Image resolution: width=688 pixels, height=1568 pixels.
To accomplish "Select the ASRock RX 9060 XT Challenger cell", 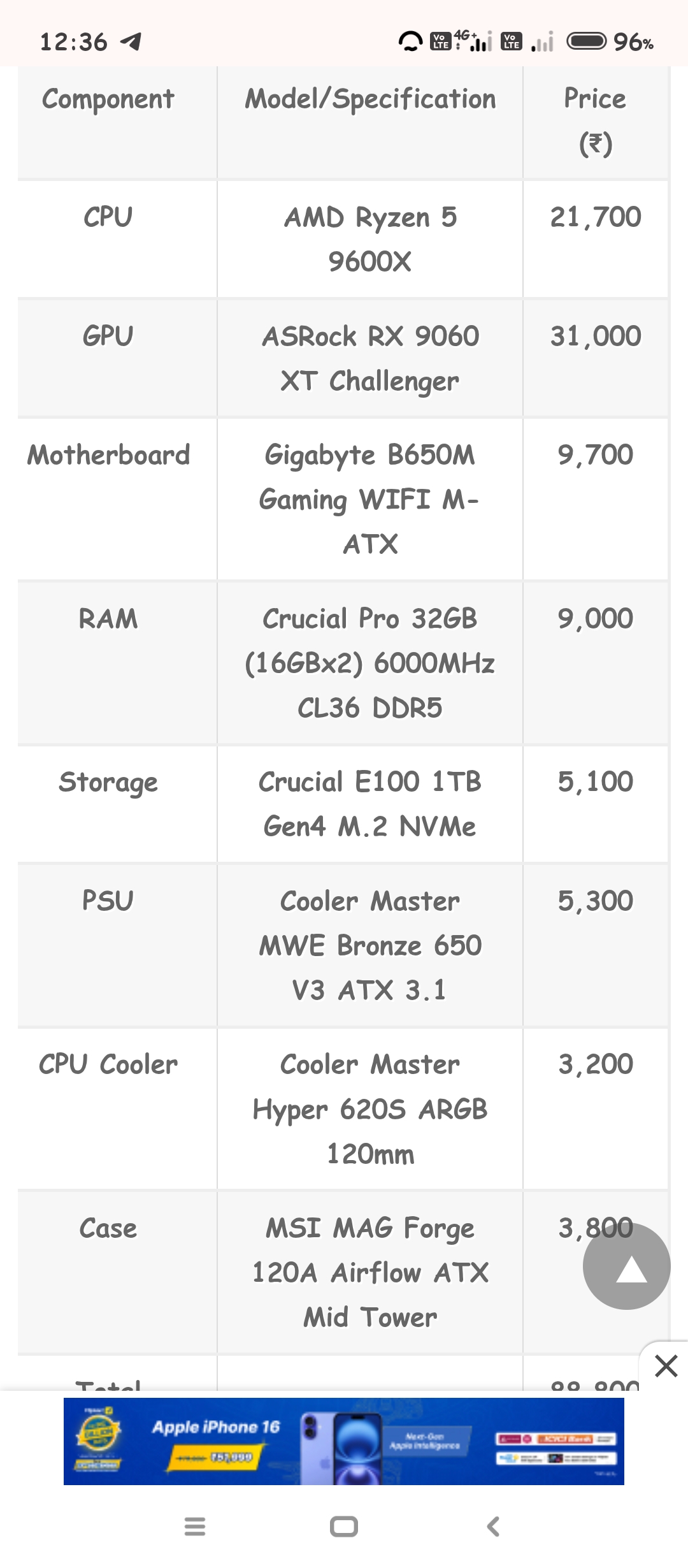I will coord(370,358).
